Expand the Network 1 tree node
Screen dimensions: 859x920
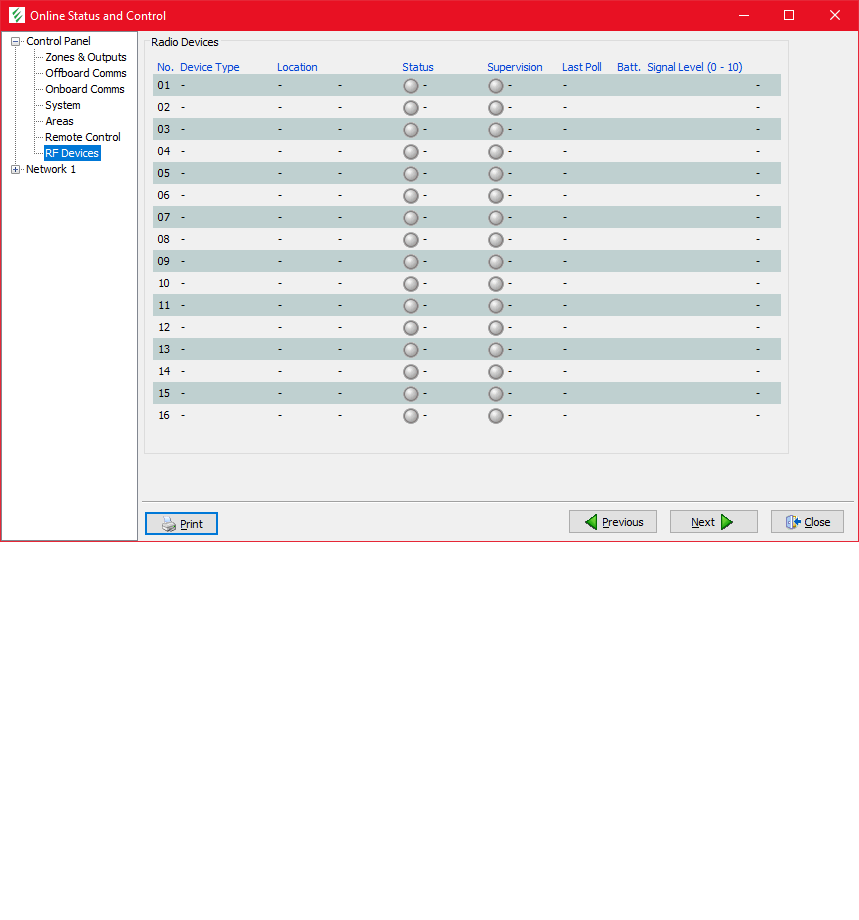[16, 170]
